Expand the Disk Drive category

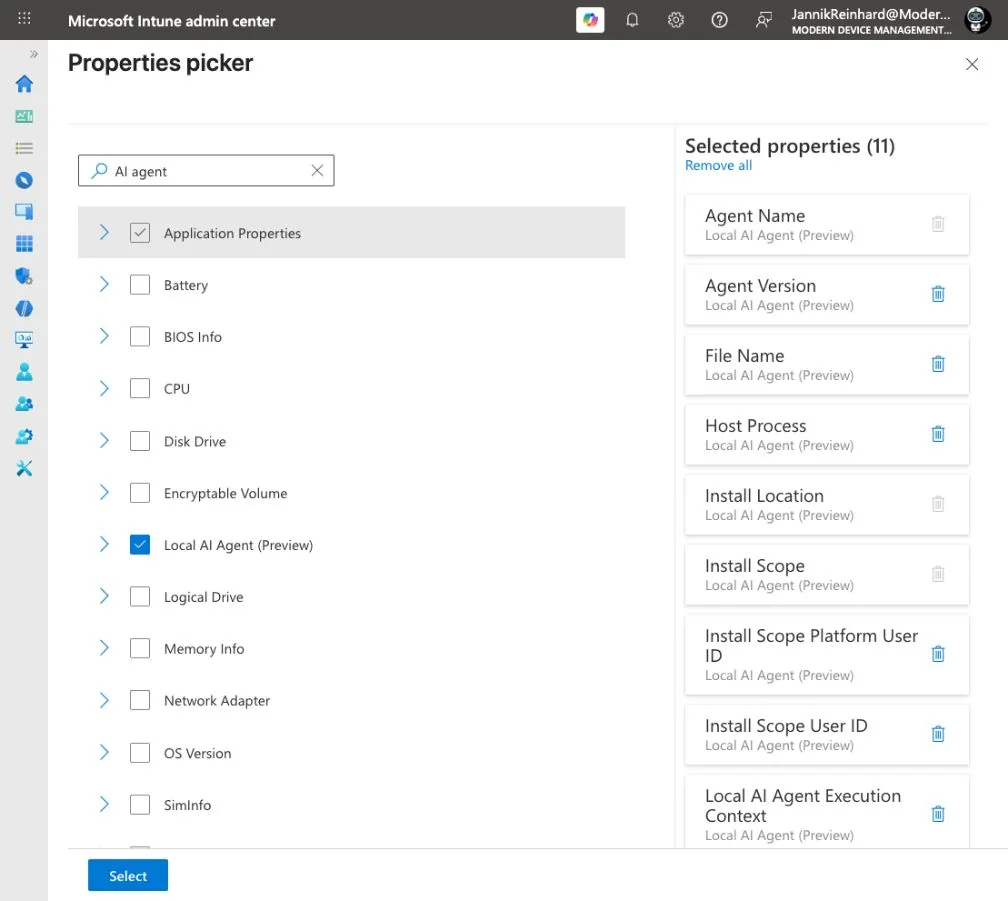[104, 441]
